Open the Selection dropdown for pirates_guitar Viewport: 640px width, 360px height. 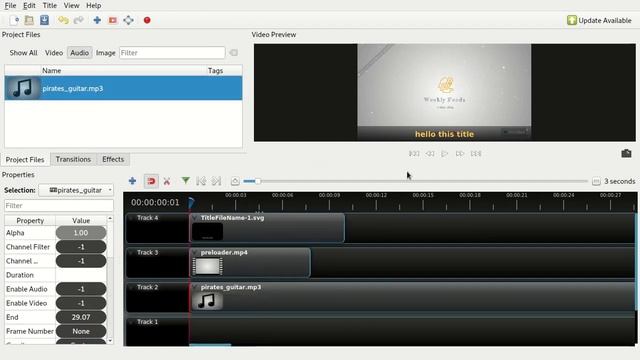[76, 190]
